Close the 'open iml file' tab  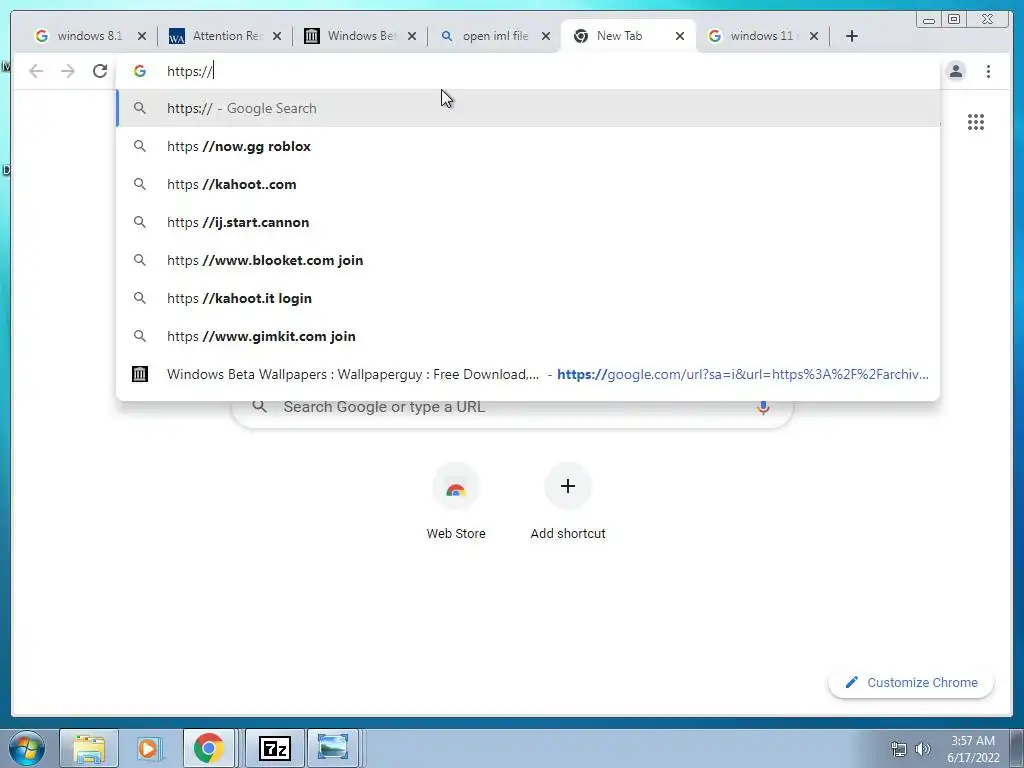[546, 36]
